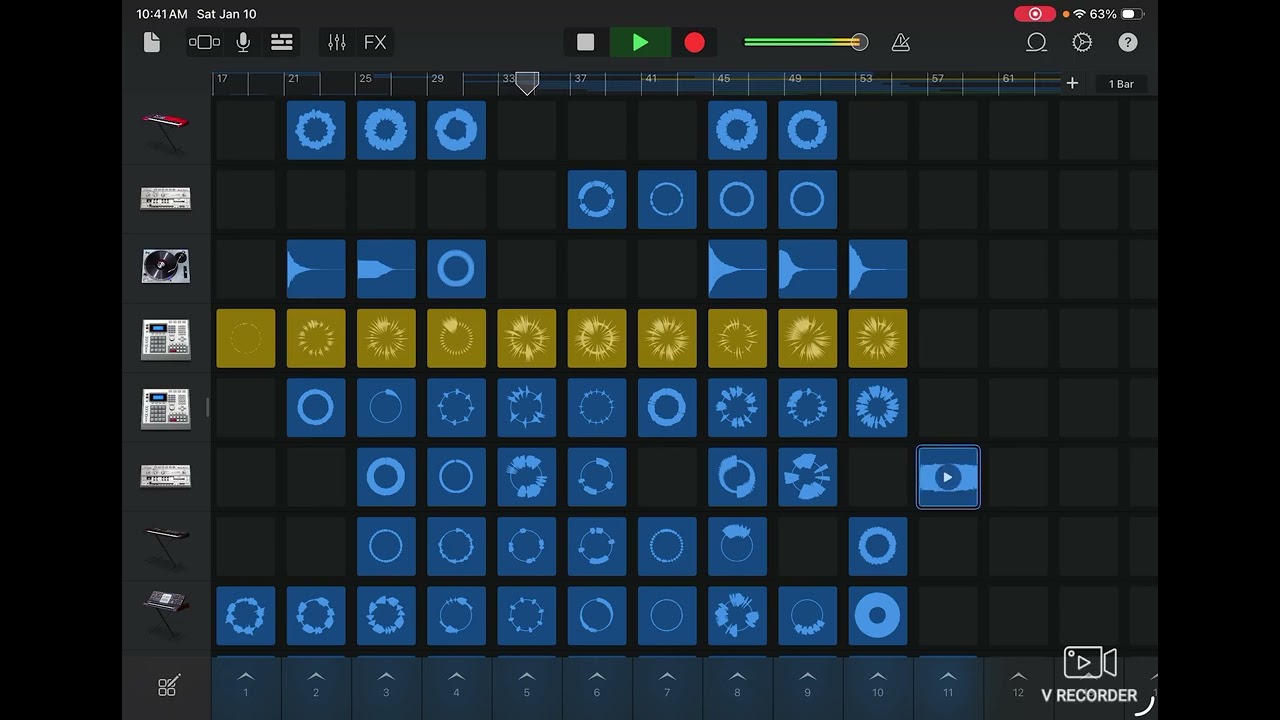Open song settings gear icon
The height and width of the screenshot is (720, 1280).
tap(1082, 42)
